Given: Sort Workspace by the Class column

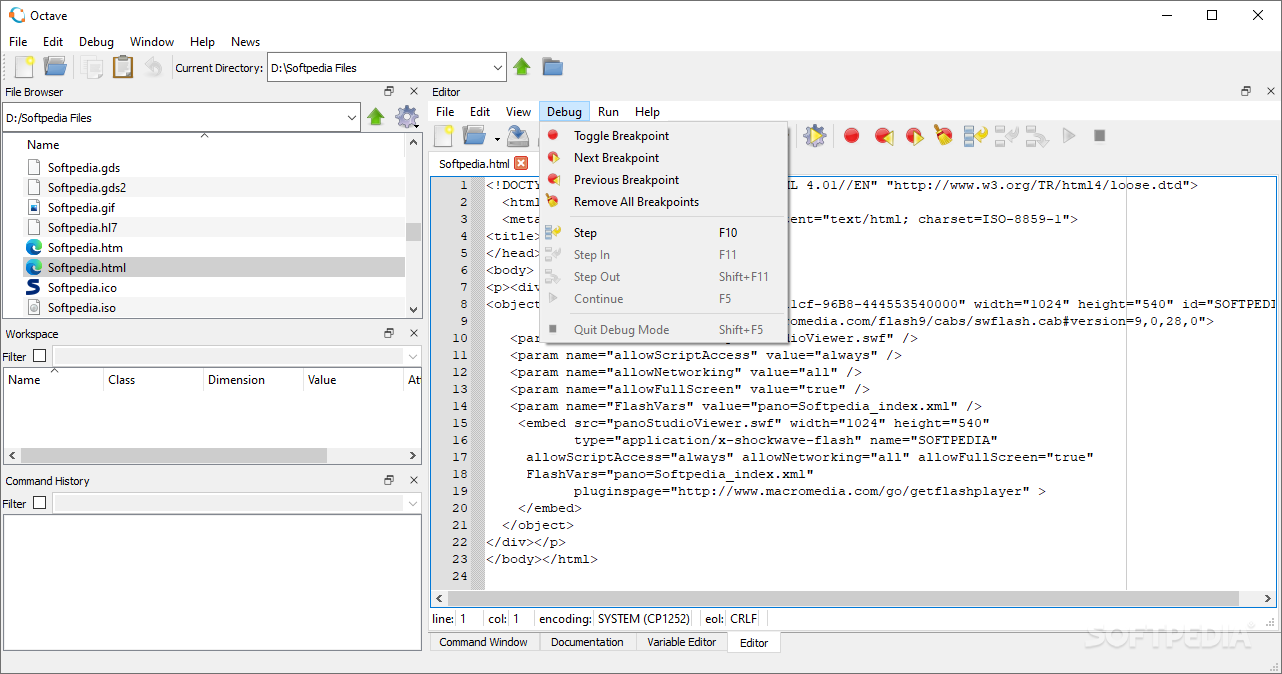Looking at the screenshot, I should pos(154,380).
